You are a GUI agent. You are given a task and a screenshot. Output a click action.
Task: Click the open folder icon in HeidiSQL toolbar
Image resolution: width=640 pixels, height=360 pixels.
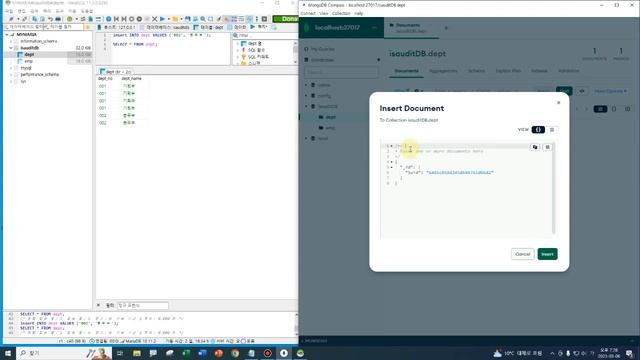[175, 19]
